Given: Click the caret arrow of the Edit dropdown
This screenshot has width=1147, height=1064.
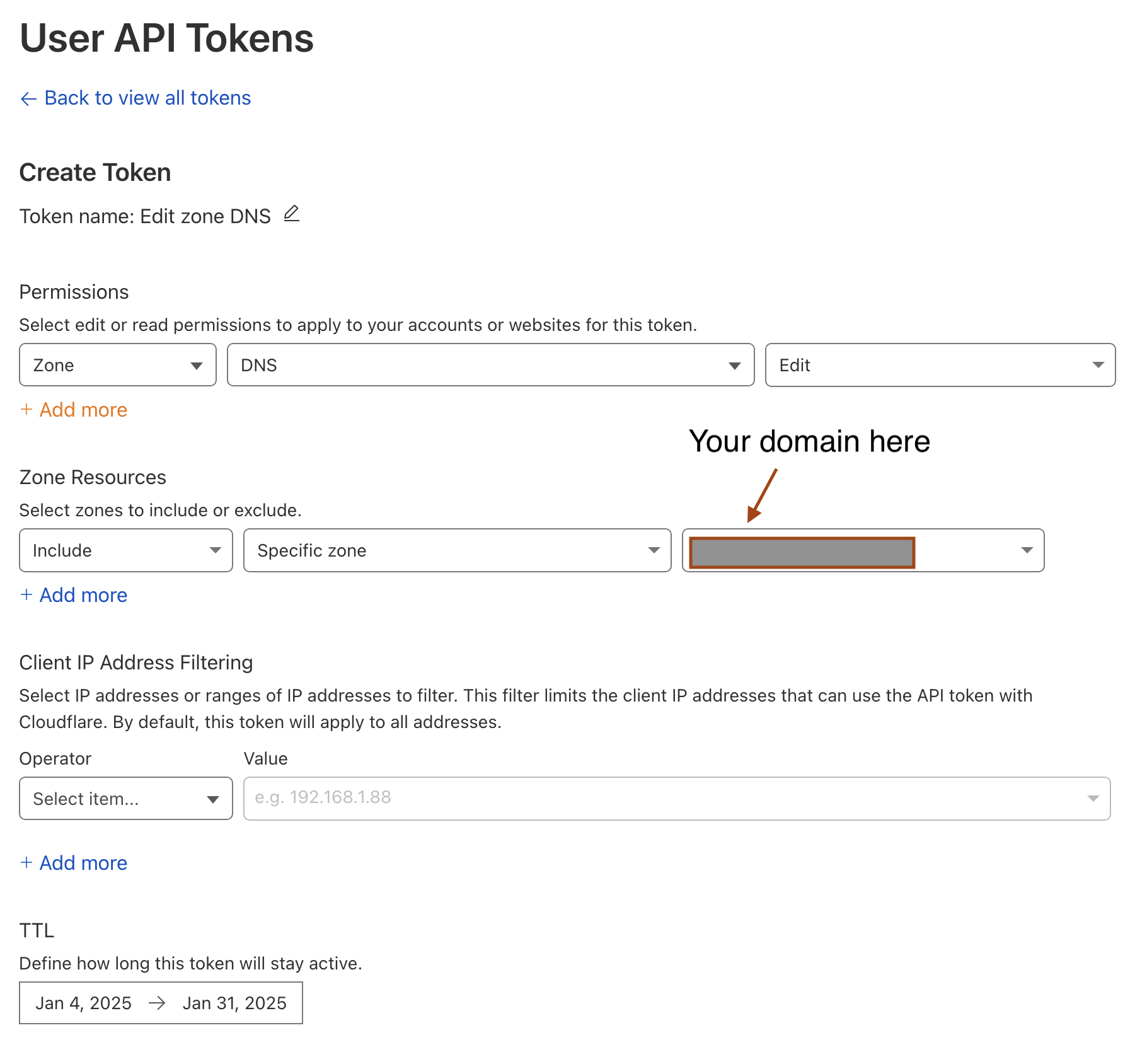Looking at the screenshot, I should pyautogui.click(x=1098, y=365).
